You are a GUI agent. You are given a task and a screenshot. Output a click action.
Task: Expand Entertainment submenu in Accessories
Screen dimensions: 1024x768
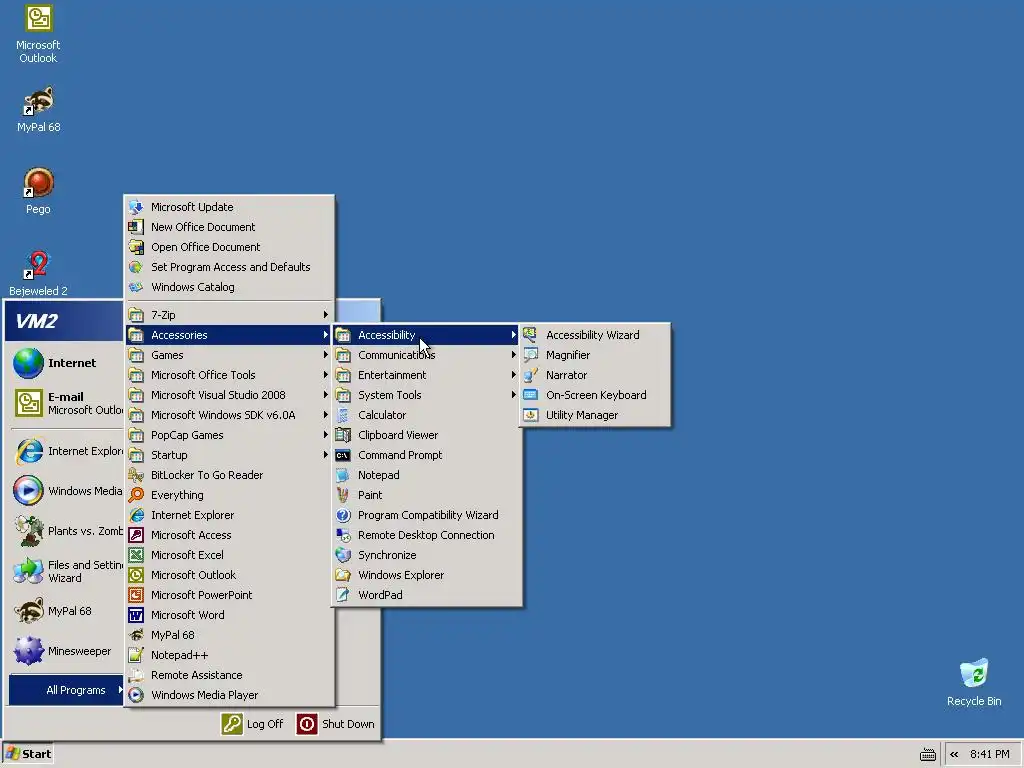(426, 375)
